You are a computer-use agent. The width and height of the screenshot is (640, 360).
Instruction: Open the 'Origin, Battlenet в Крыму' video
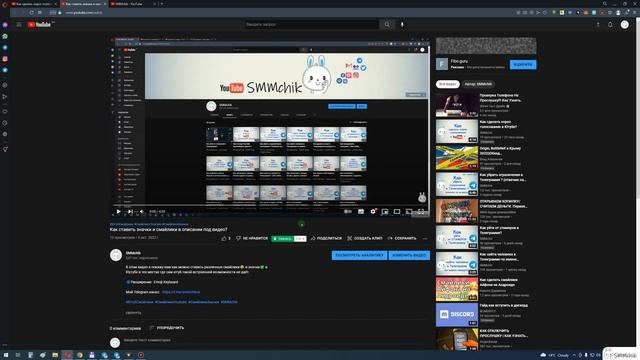click(457, 158)
